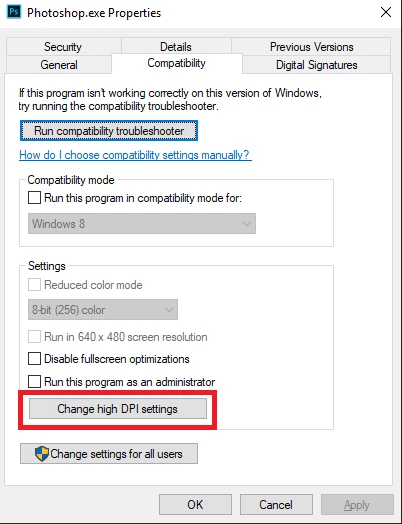Select the General tab
The image size is (402, 524).
[59, 64]
